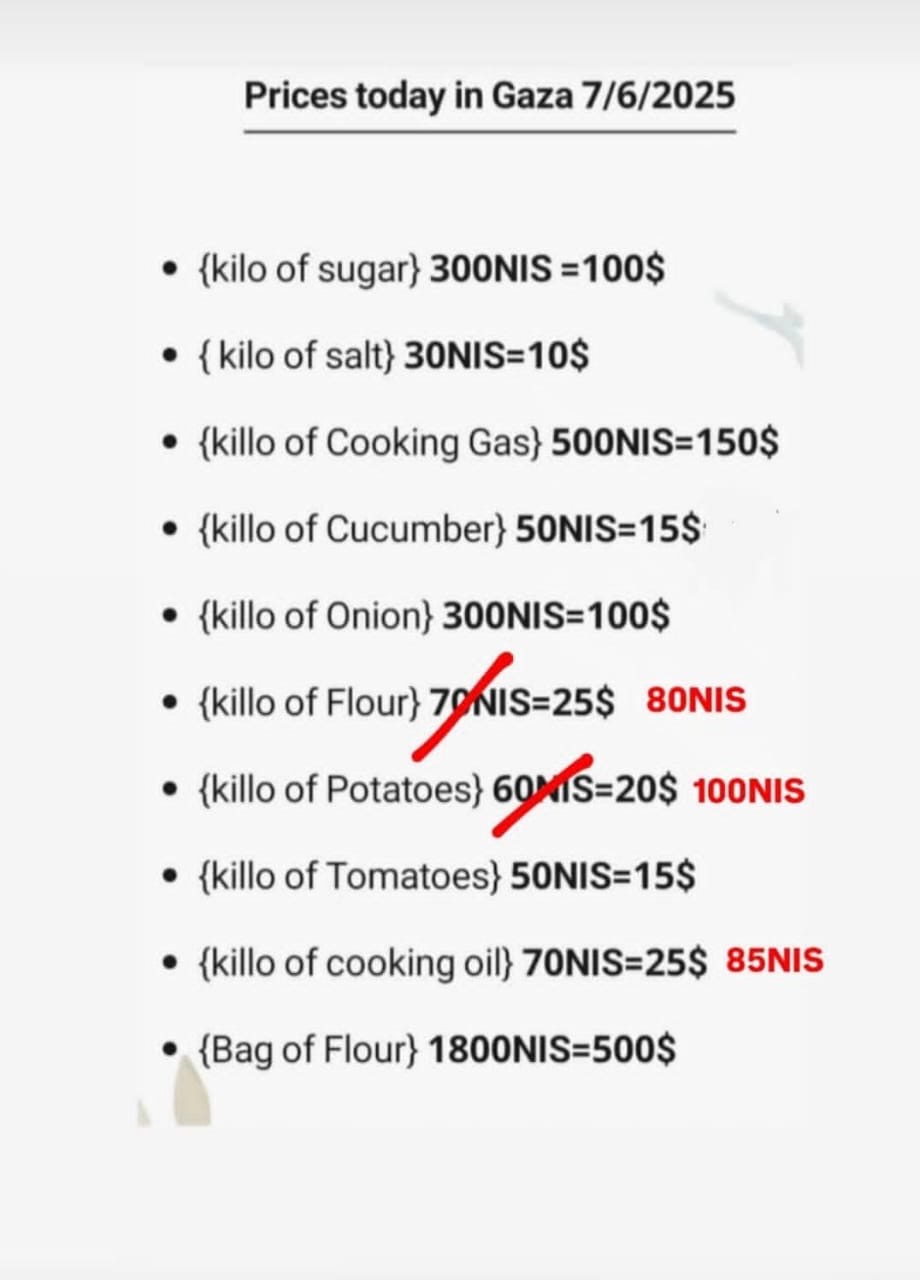Click the bullet point before kilo of sugar
This screenshot has width=920, height=1280.
(172, 272)
